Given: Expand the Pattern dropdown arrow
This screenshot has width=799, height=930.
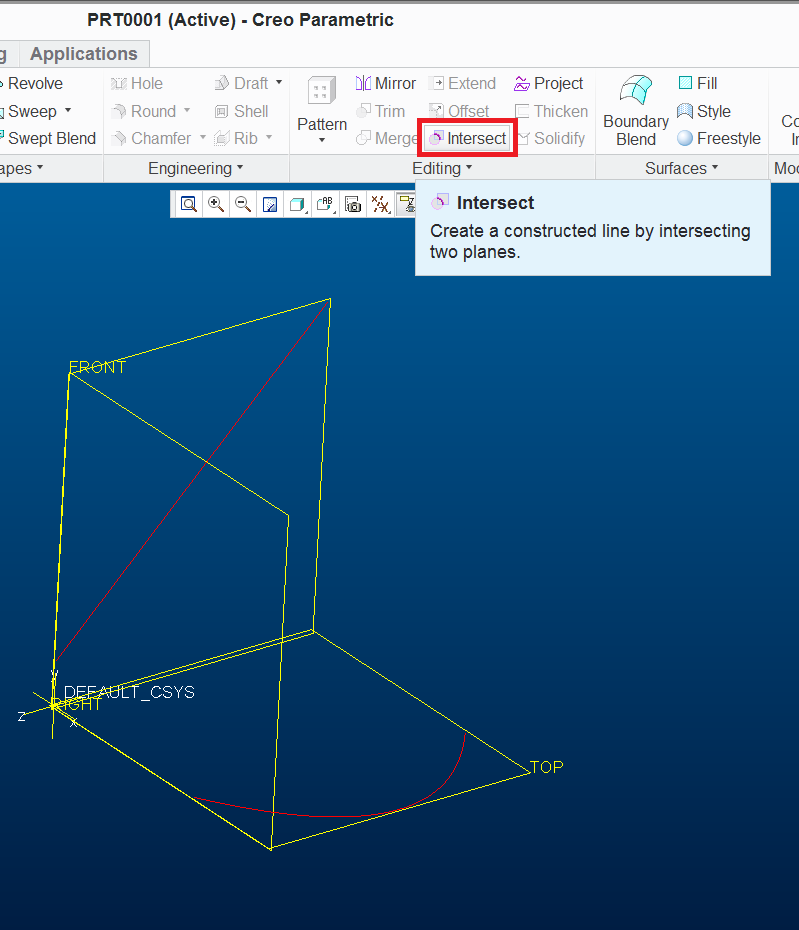Looking at the screenshot, I should point(322,141).
